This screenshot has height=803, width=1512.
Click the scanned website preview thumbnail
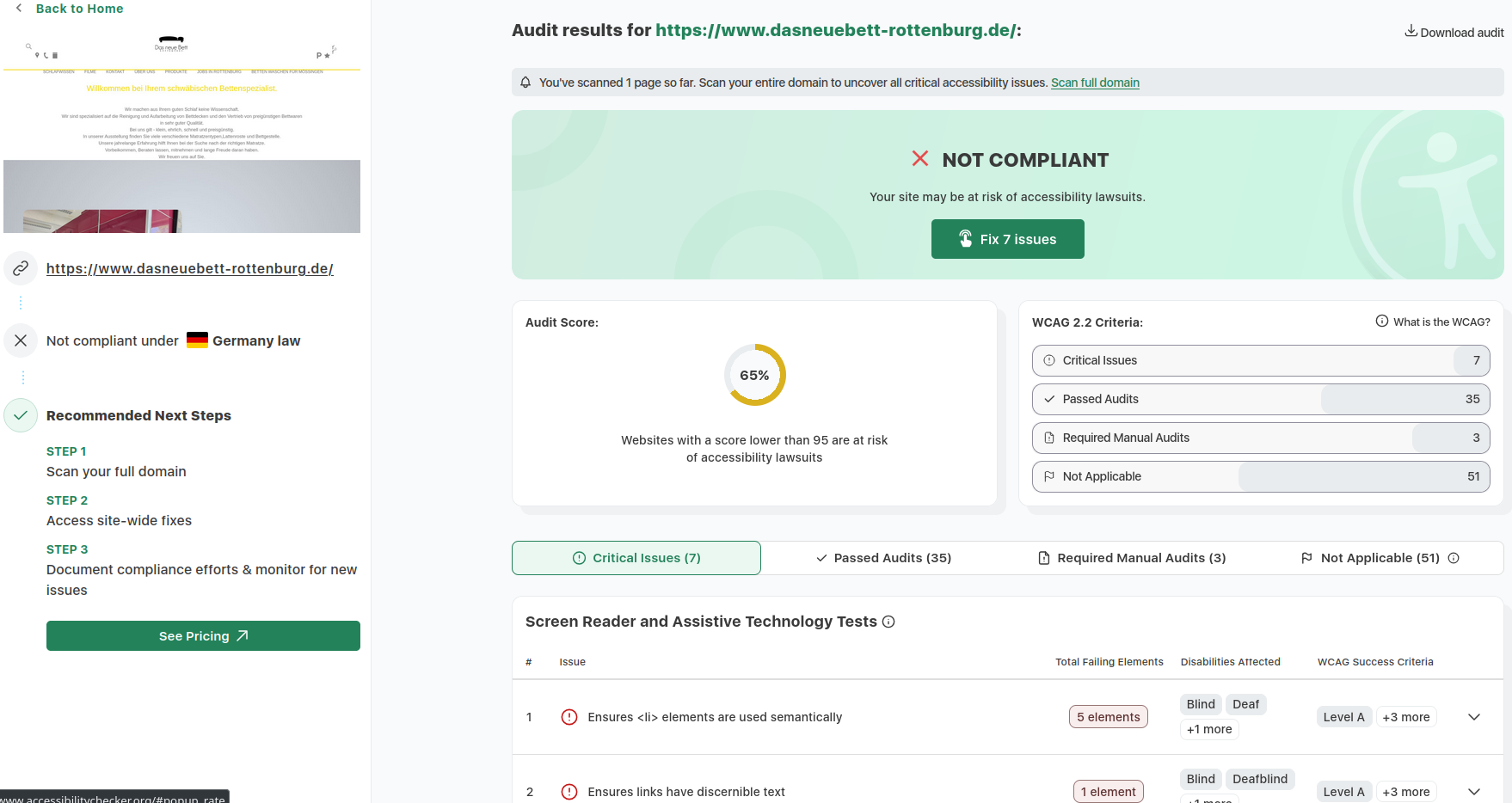pyautogui.click(x=181, y=133)
